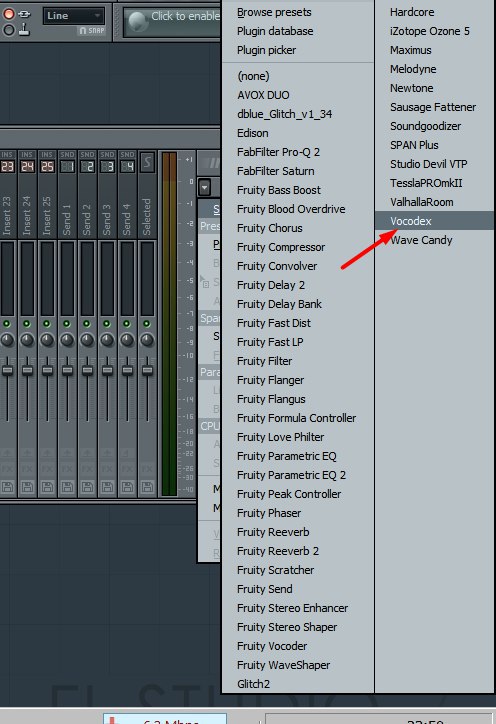Click the Insert 24 pan knob

[27, 340]
